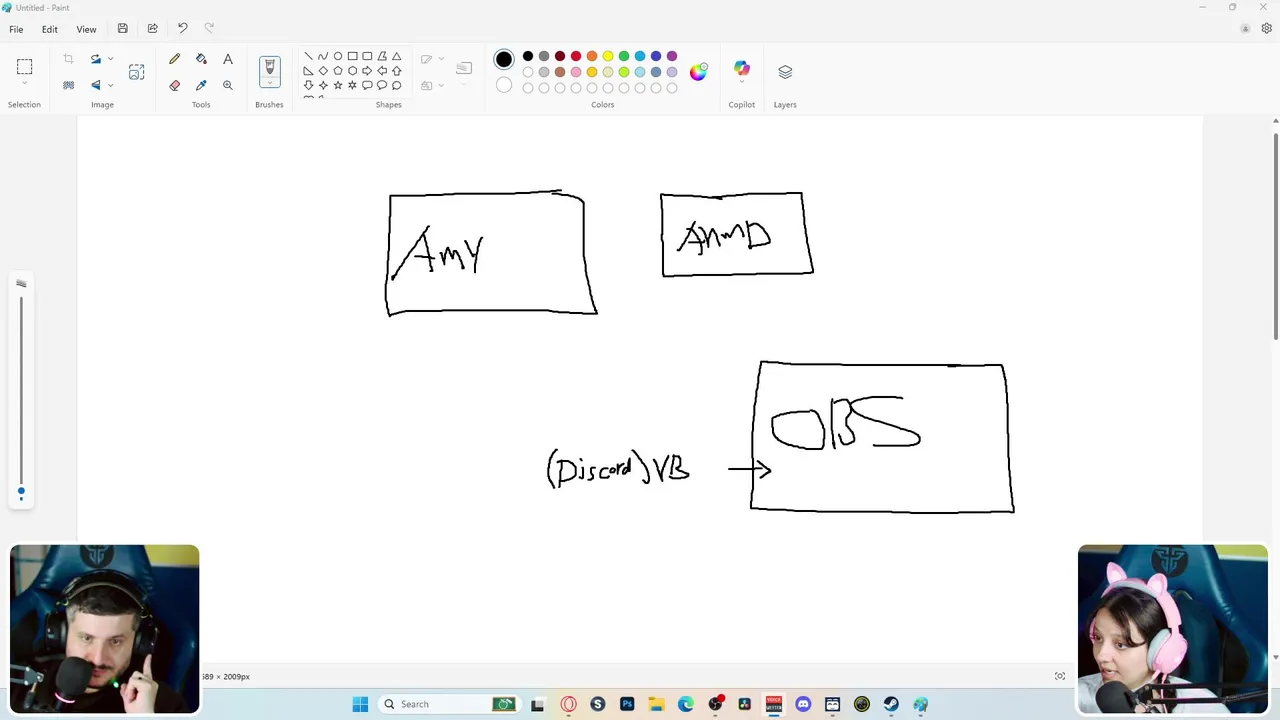Expand the Brushes dropdown arrow
This screenshot has height=720, width=1280.
[269, 84]
